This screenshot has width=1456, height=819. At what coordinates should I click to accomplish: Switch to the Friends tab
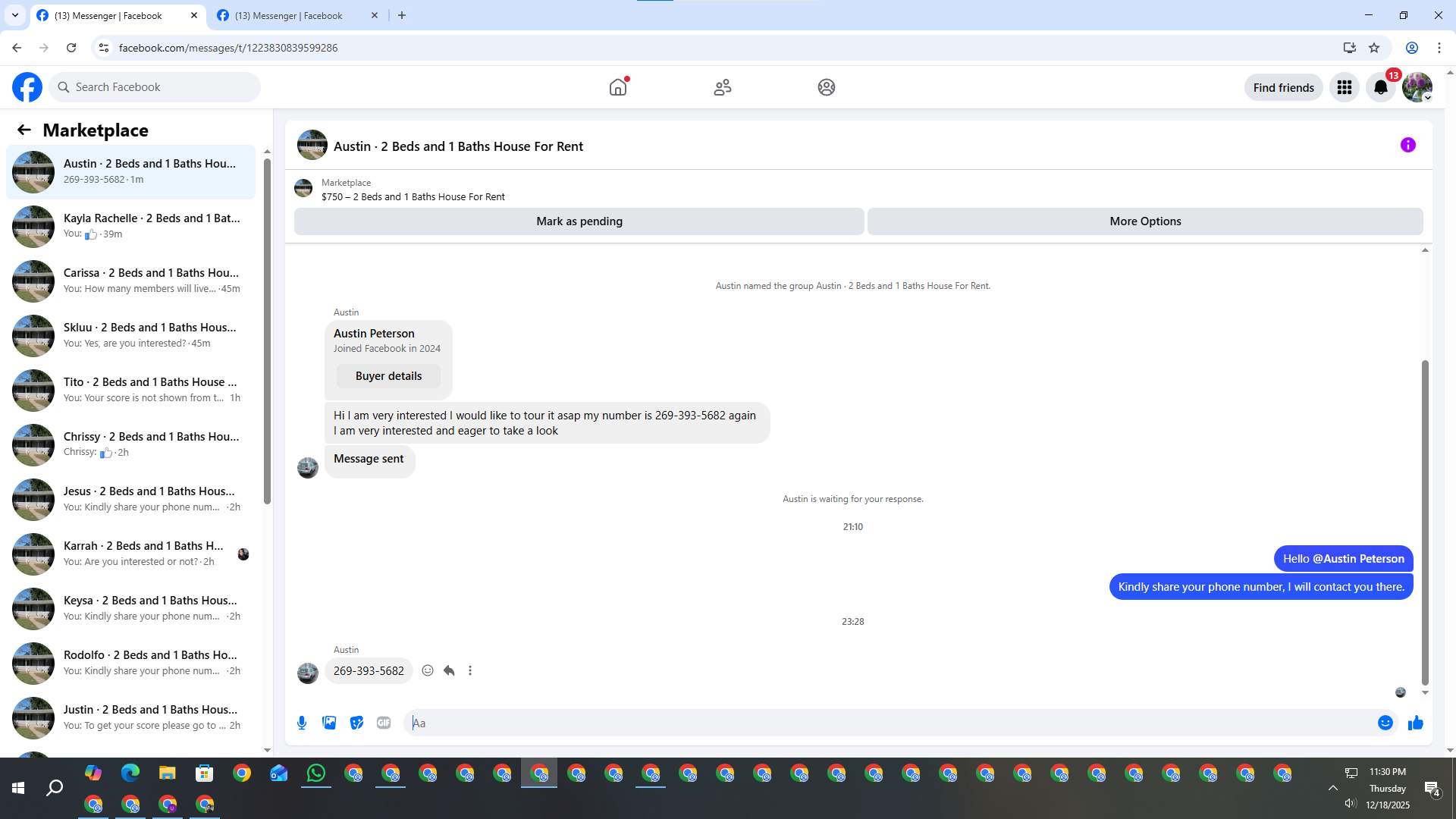tap(722, 87)
